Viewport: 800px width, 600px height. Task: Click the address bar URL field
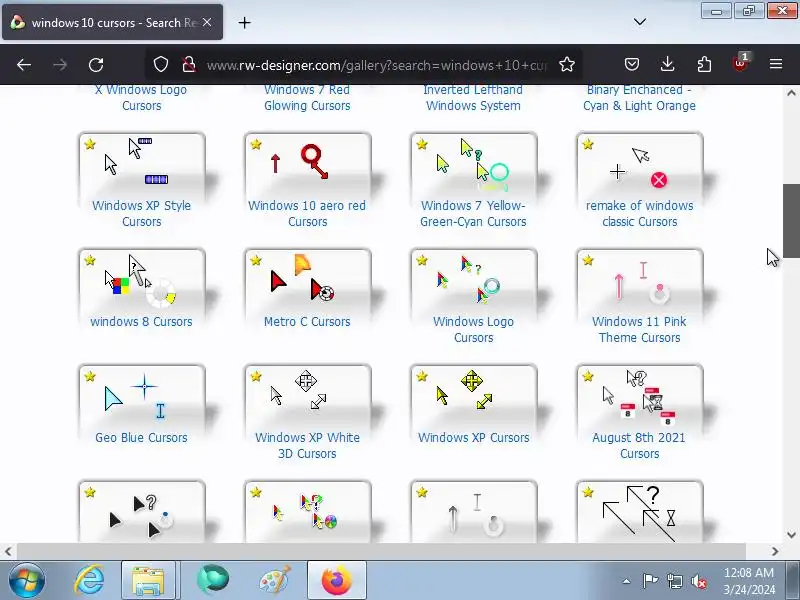click(377, 65)
